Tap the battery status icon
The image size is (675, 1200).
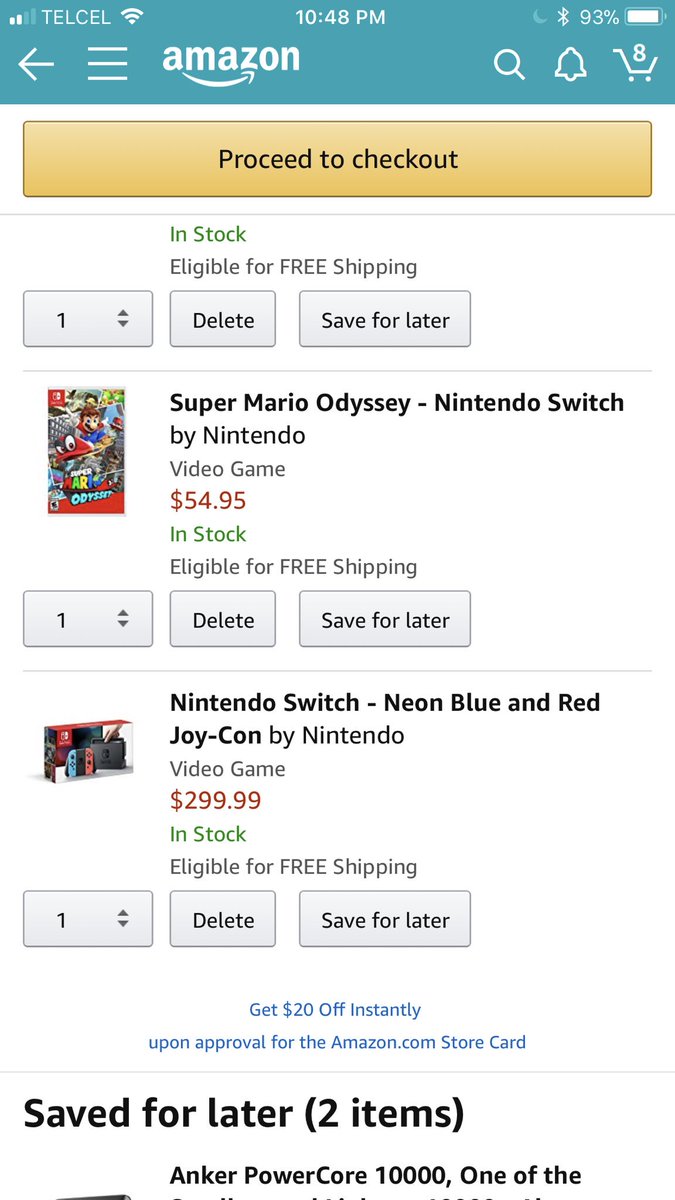(x=645, y=17)
